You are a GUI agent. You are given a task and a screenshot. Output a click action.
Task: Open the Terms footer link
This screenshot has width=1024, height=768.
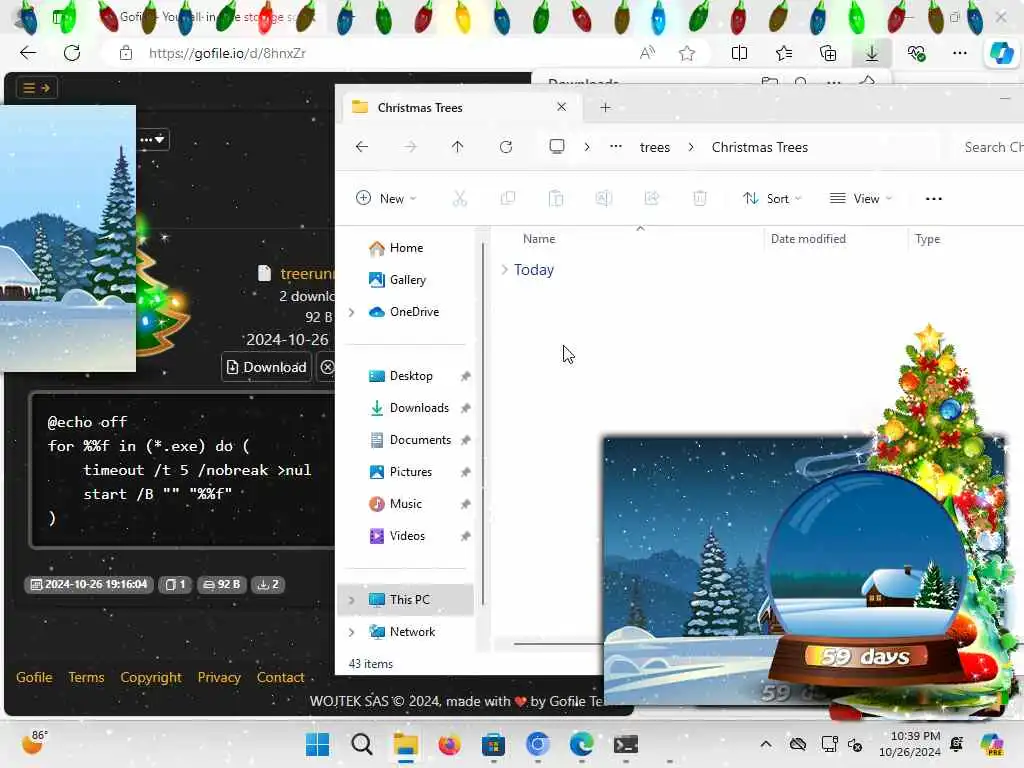pos(86,677)
